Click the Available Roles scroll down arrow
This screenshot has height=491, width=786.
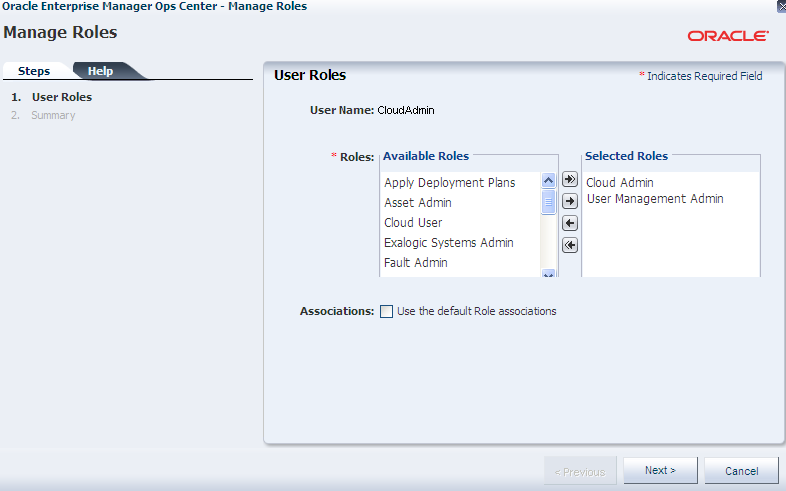click(548, 274)
